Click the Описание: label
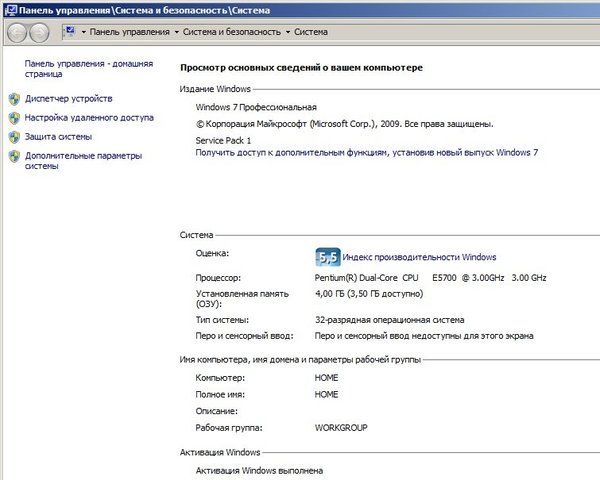The image size is (600, 480). [x=217, y=411]
